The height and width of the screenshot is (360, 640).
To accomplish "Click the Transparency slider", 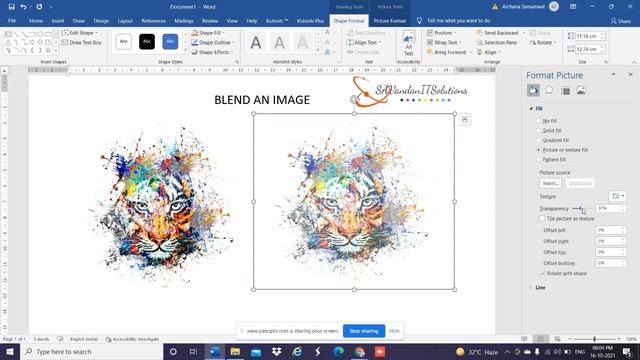I will [x=582, y=208].
